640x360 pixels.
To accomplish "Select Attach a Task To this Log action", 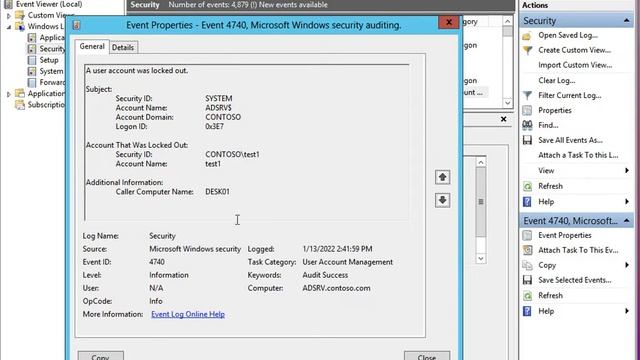I will pyautogui.click(x=578, y=155).
